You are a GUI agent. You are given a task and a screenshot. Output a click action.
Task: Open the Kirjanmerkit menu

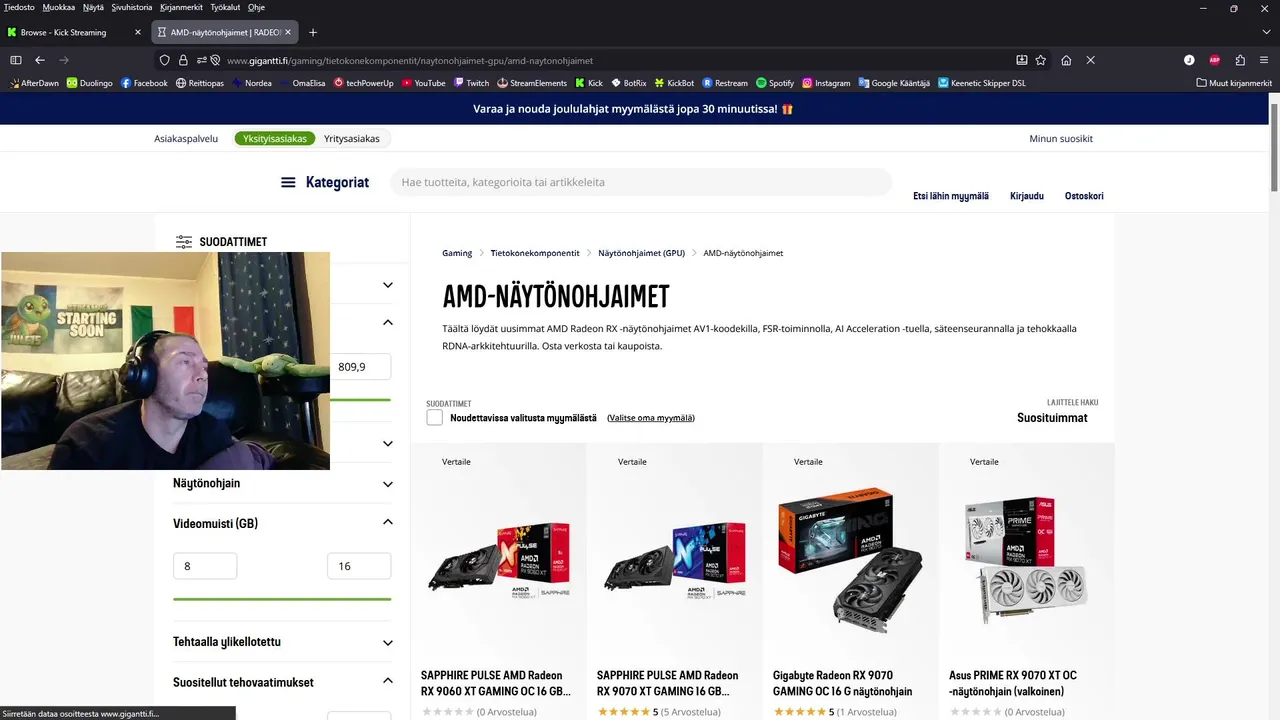(181, 7)
